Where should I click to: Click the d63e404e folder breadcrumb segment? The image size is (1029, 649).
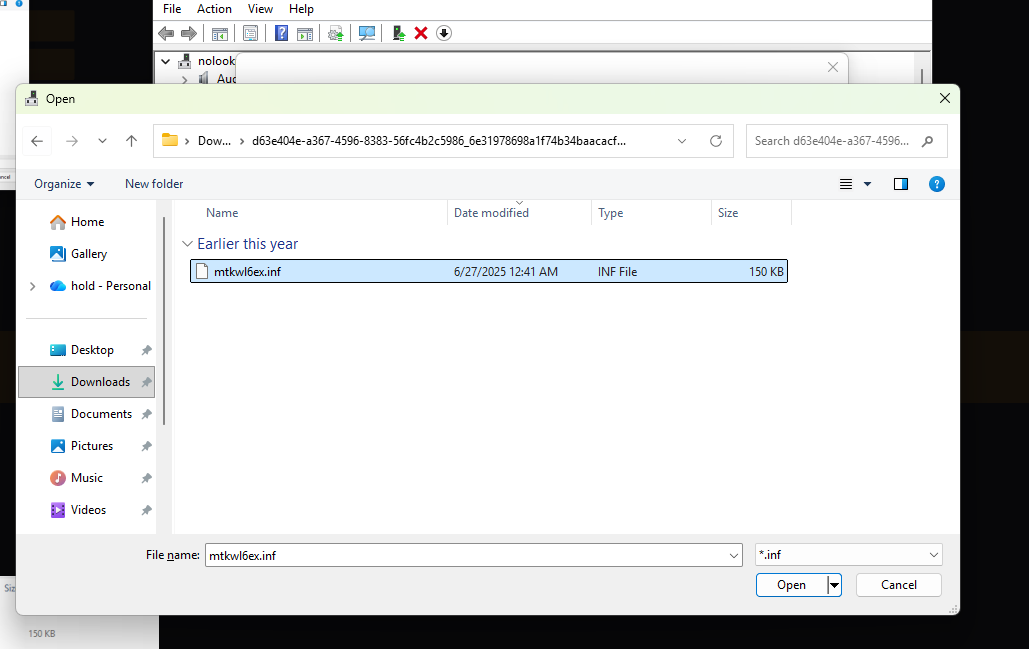click(438, 141)
